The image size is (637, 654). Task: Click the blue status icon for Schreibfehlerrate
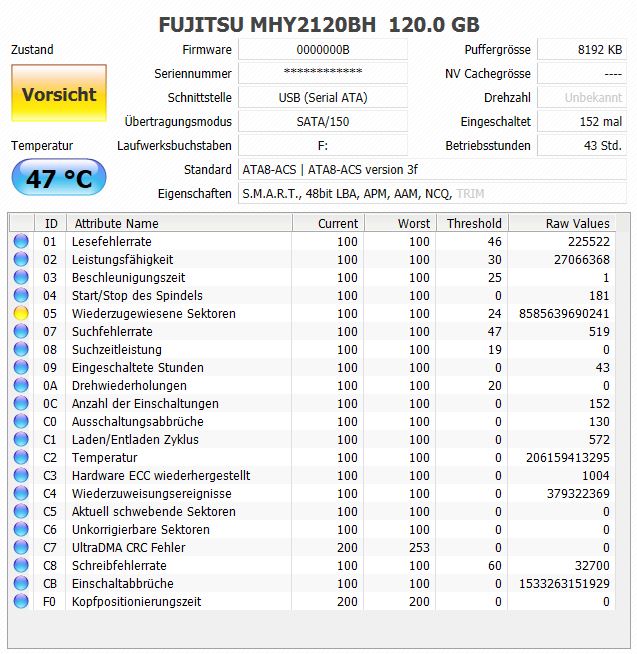[x=21, y=565]
